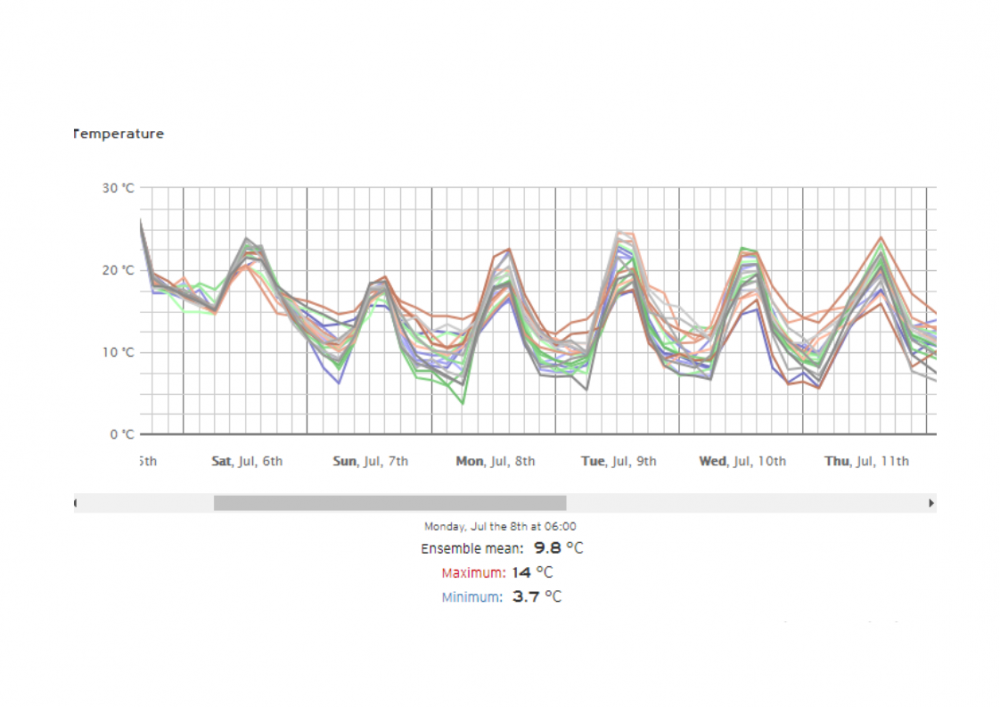This screenshot has width=1000, height=707.
Task: Click the 'Sun, Jul, 7th' axis label
Action: click(x=370, y=461)
